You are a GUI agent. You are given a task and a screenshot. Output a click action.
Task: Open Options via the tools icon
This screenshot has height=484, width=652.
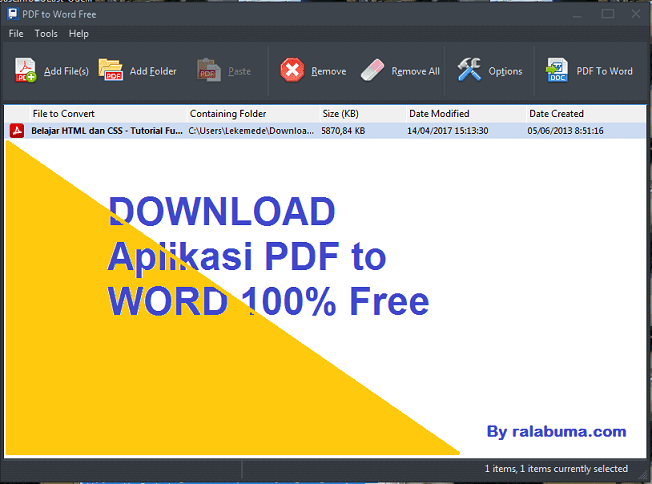pyautogui.click(x=469, y=69)
